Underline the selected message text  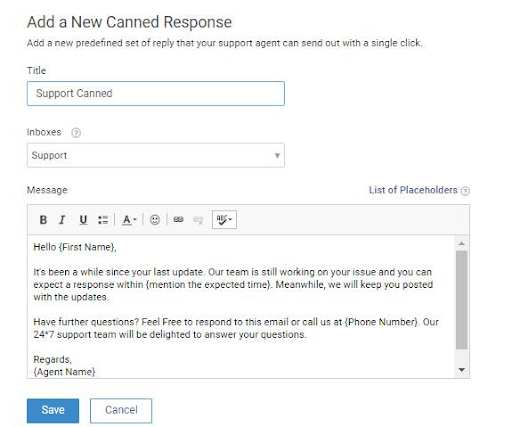tap(83, 220)
